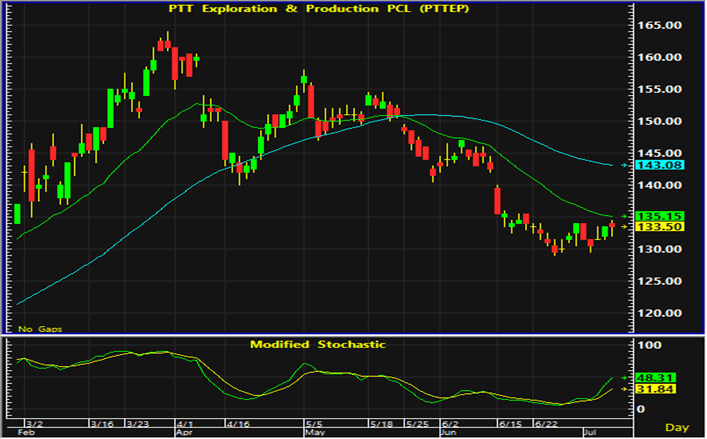707x439 pixels.
Task: Select the 6/15 date marker
Action: coord(510,424)
